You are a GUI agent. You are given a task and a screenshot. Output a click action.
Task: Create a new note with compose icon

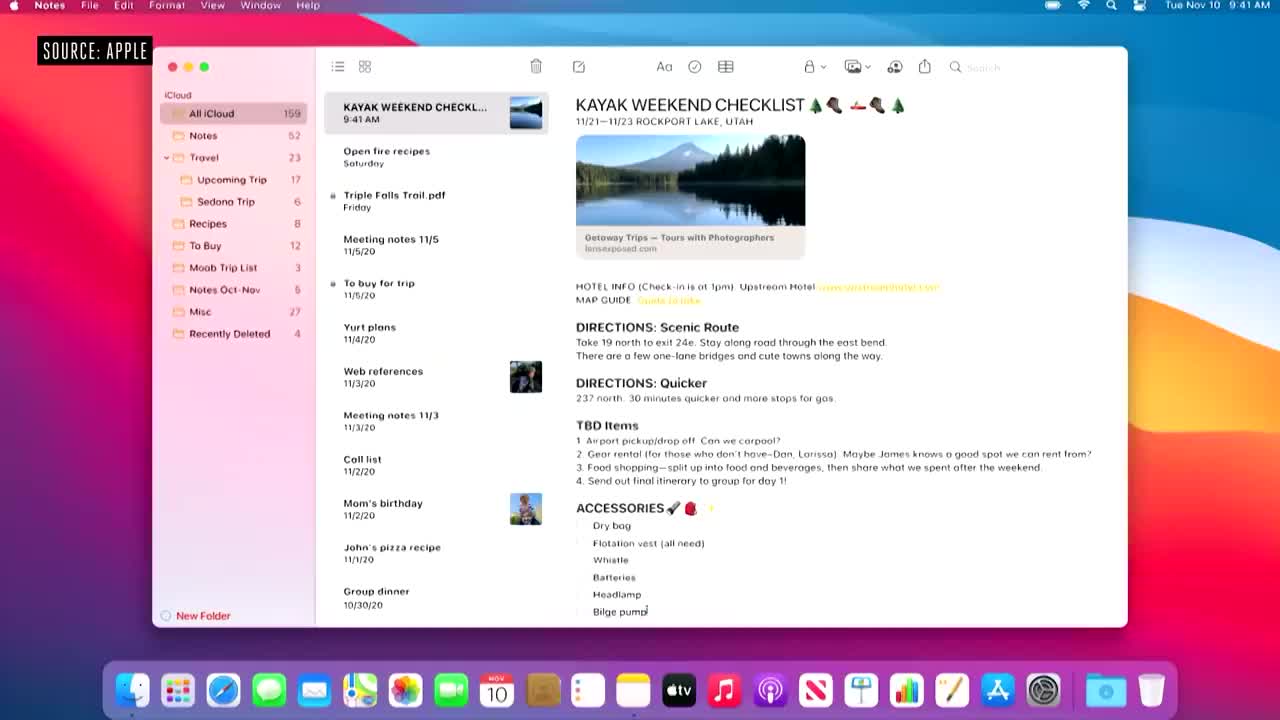tap(579, 66)
